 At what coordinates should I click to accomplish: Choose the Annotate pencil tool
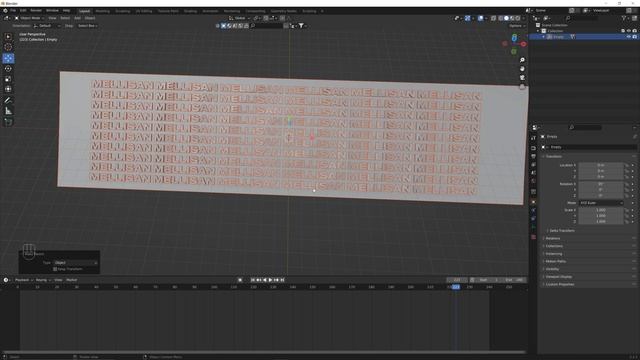(x=8, y=100)
